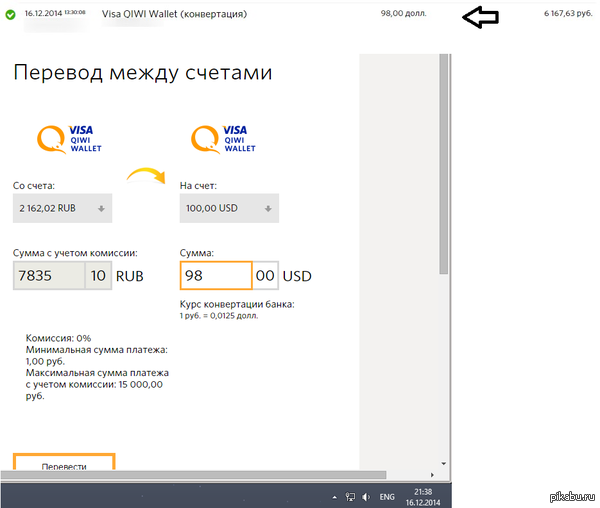Click the kopeck field showing 10
This screenshot has width=600, height=508.
click(x=98, y=275)
